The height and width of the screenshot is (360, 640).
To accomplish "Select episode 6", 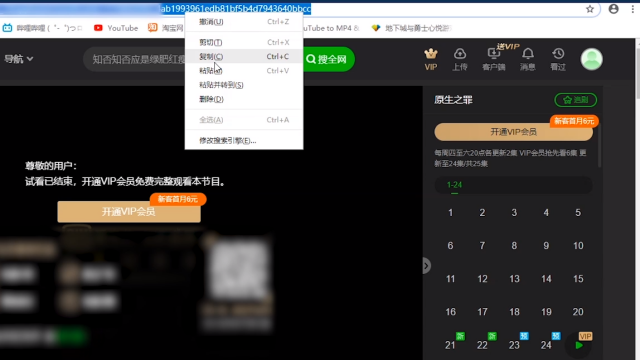I will [x=450, y=246].
